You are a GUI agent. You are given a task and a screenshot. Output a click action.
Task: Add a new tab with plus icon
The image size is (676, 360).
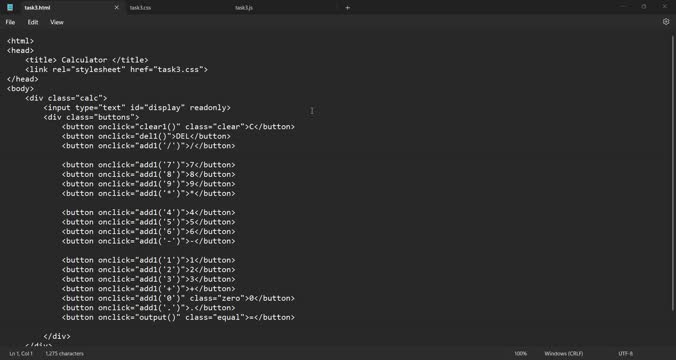pos(347,7)
